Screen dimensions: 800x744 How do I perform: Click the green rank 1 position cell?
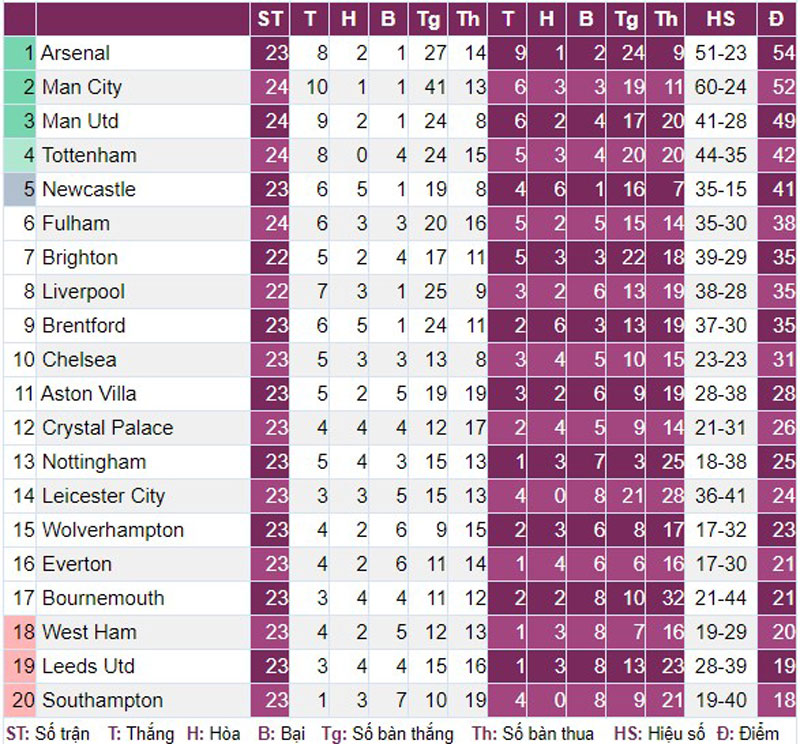click(20, 53)
